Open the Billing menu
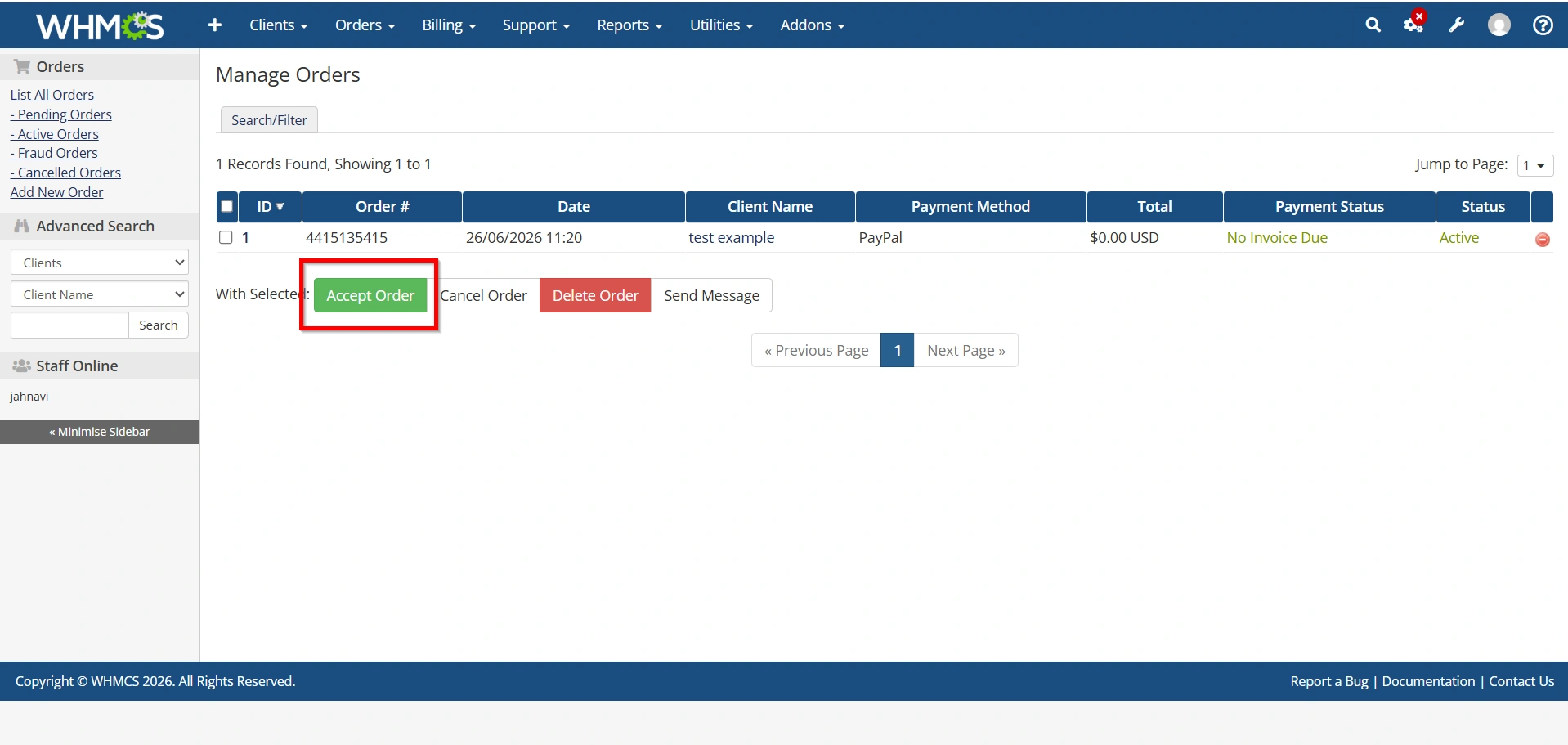1568x745 pixels. (449, 25)
